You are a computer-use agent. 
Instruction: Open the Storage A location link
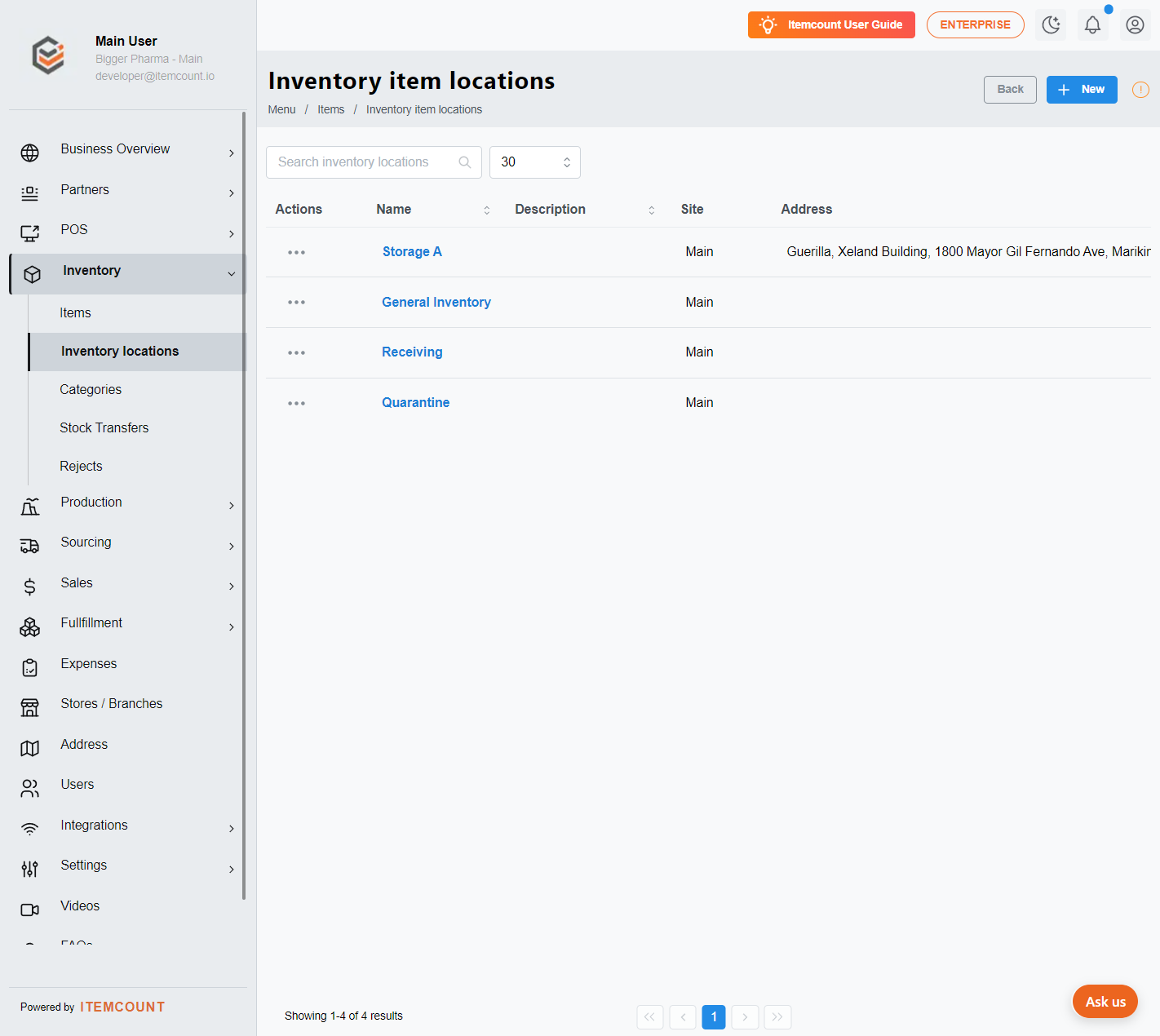coord(412,252)
